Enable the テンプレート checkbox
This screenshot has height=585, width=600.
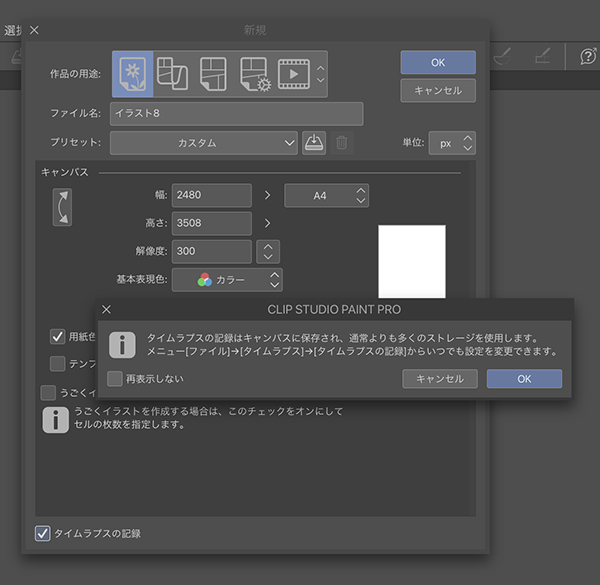tap(57, 363)
